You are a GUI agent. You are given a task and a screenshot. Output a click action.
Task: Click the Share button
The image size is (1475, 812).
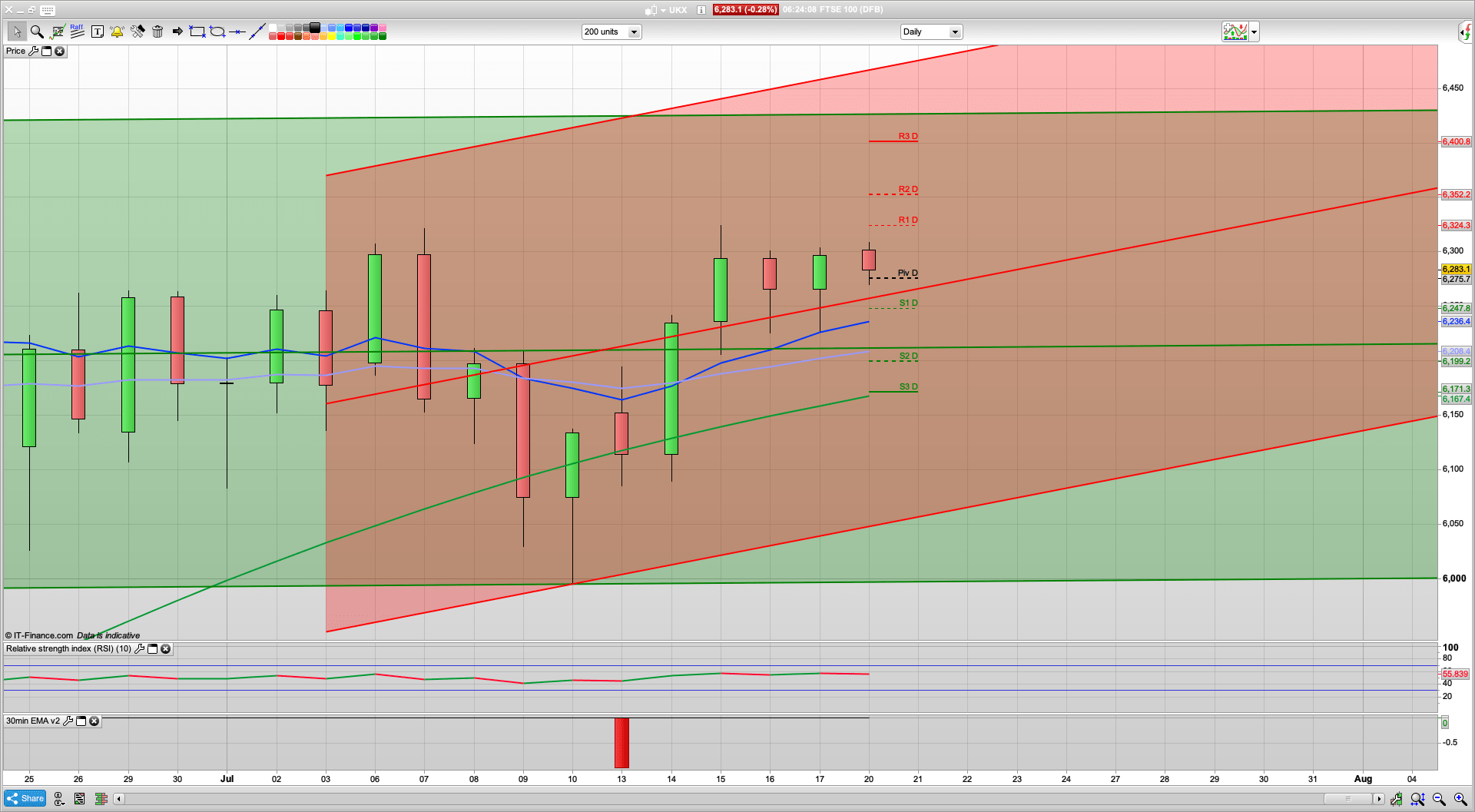tap(25, 799)
